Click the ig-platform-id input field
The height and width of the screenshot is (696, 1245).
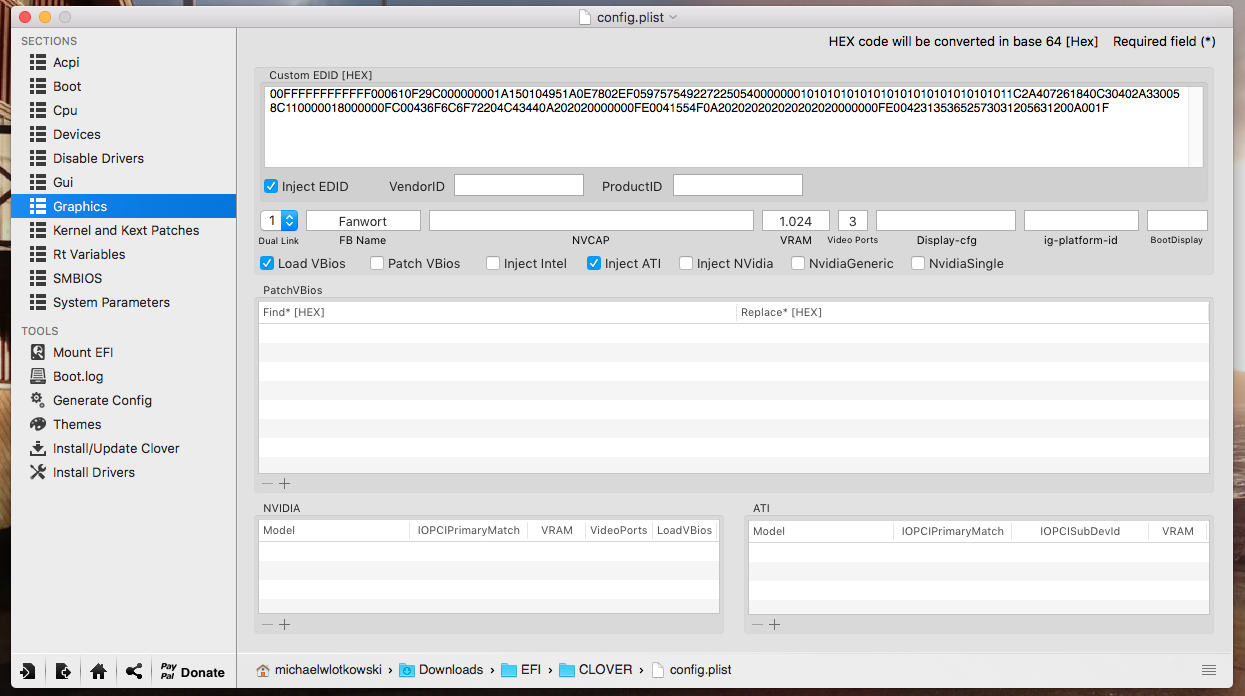click(x=1081, y=221)
